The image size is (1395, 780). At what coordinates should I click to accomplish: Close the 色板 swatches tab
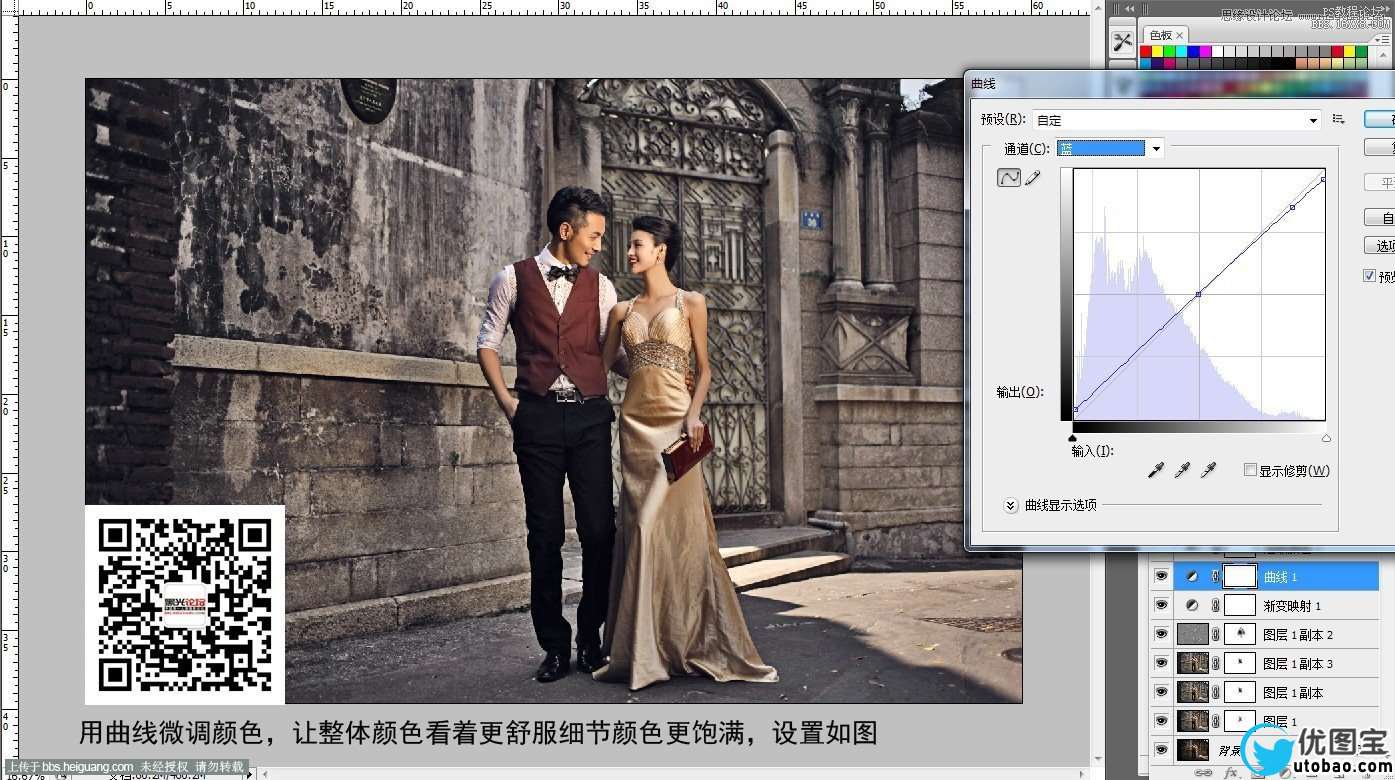(1180, 35)
